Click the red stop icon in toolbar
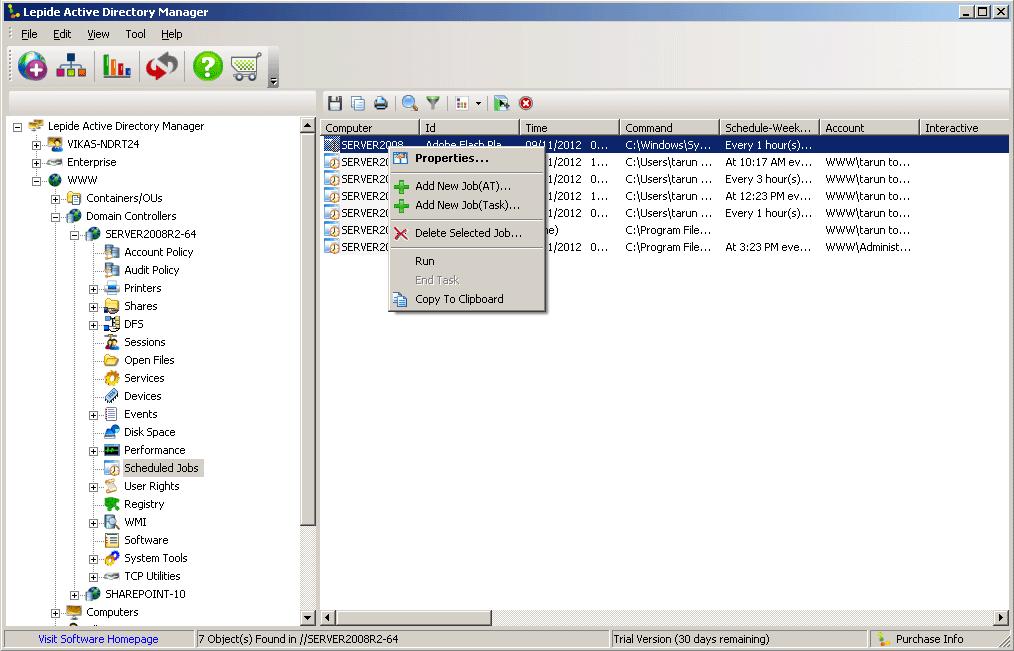This screenshot has height=651, width=1014. [526, 103]
